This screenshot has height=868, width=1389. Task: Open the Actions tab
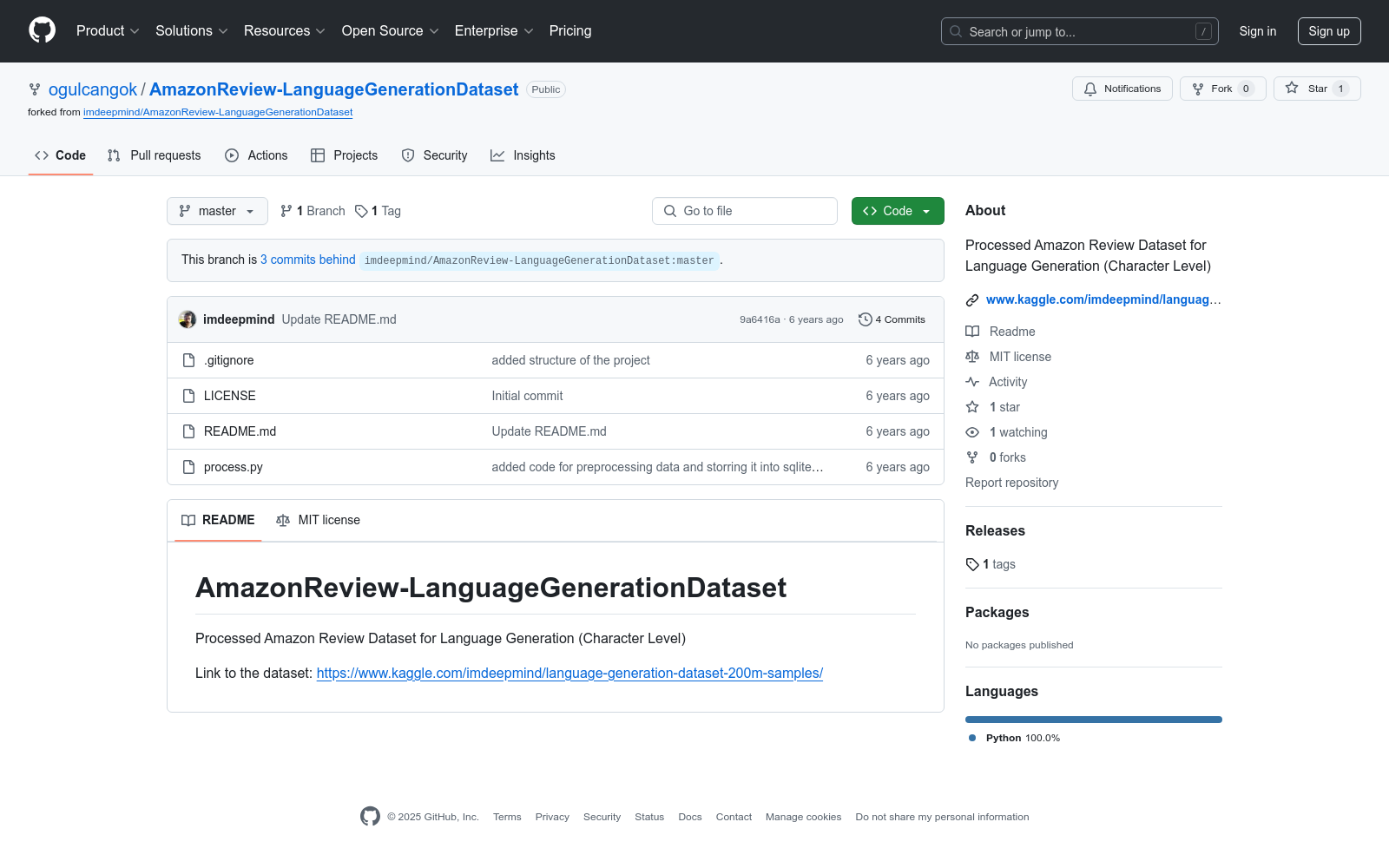(256, 155)
